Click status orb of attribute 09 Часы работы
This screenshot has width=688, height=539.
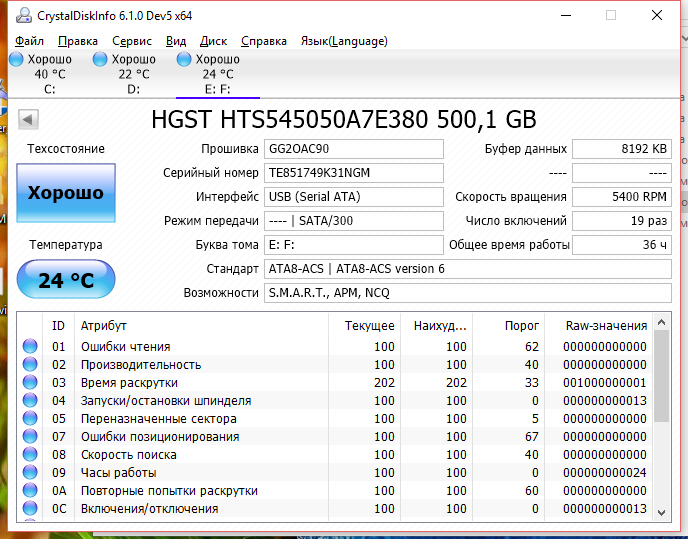(30, 472)
